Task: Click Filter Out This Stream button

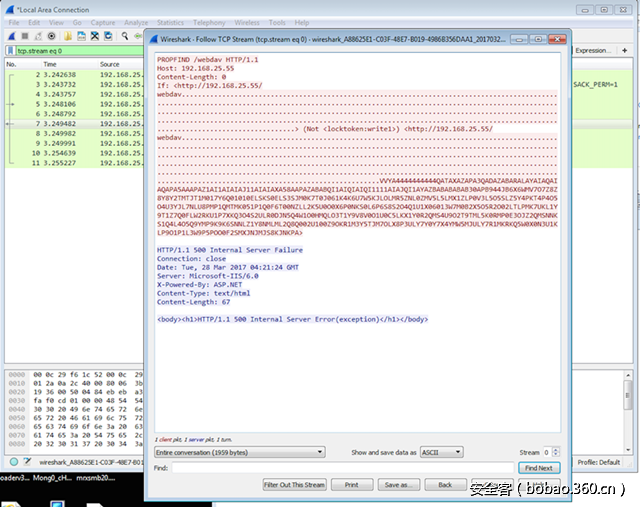Action: pos(294,485)
